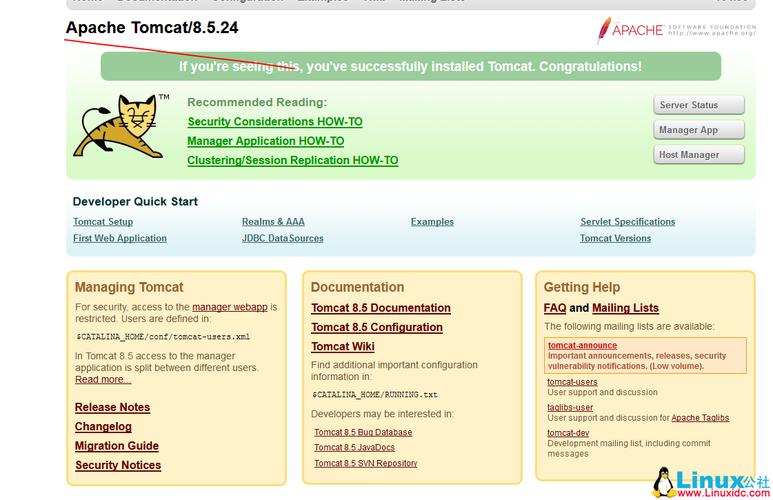Screen dimensions: 773x500
Task: Open Server Status page
Action: coord(699,105)
